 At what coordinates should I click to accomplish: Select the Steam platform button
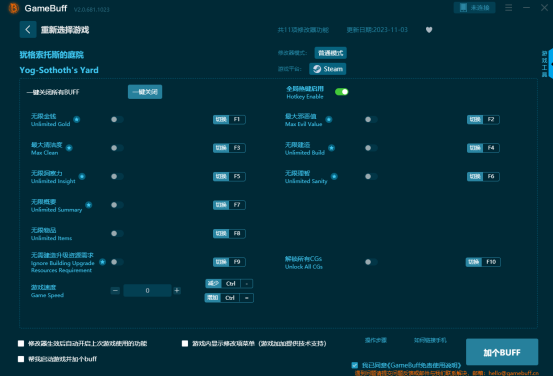pyautogui.click(x=328, y=69)
